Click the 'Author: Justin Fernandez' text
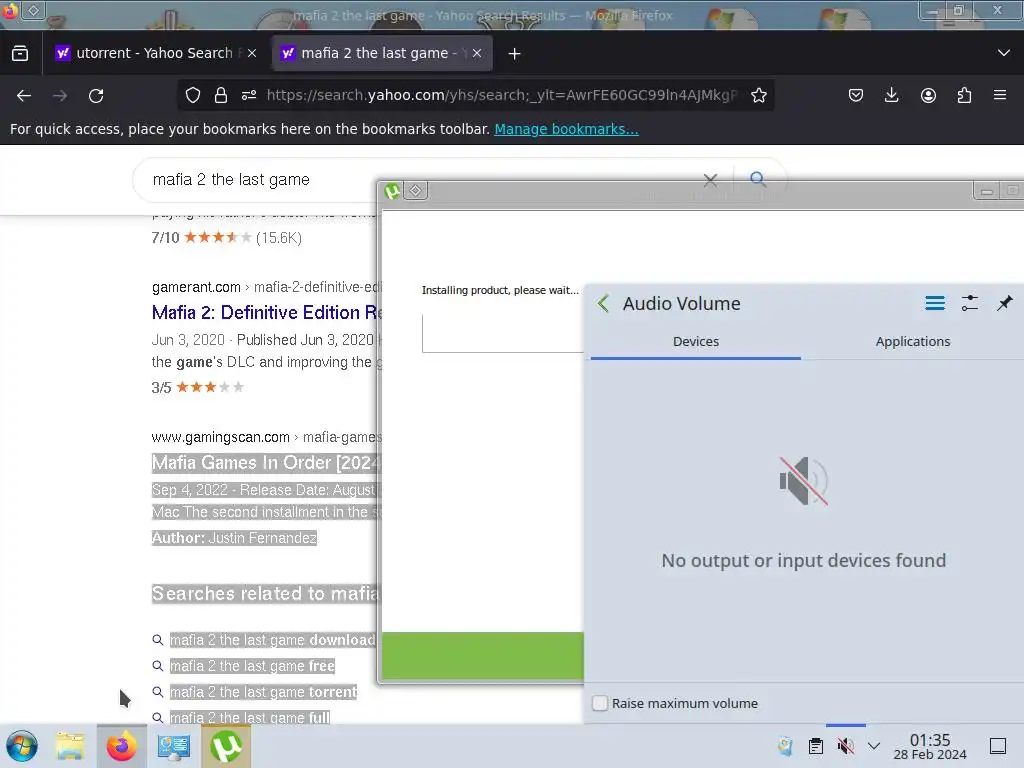1024x768 pixels. (234, 538)
